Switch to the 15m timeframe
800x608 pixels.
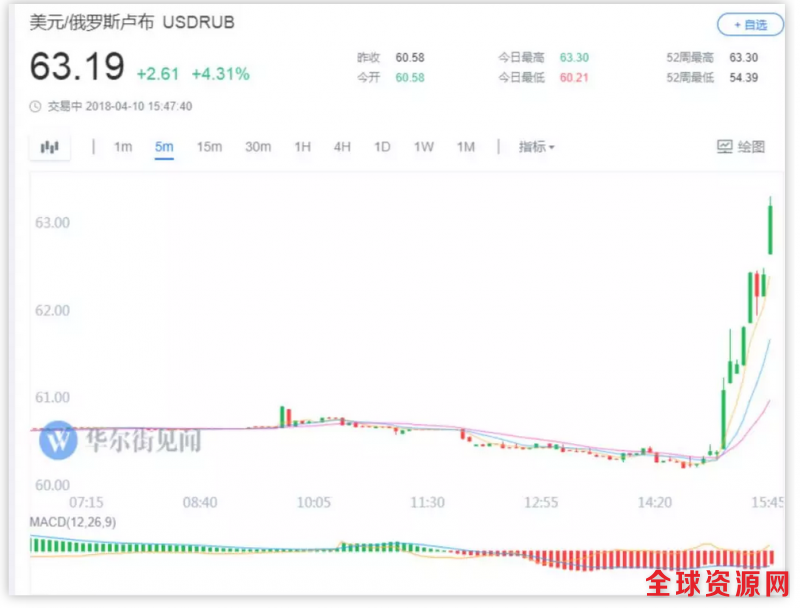[x=210, y=147]
